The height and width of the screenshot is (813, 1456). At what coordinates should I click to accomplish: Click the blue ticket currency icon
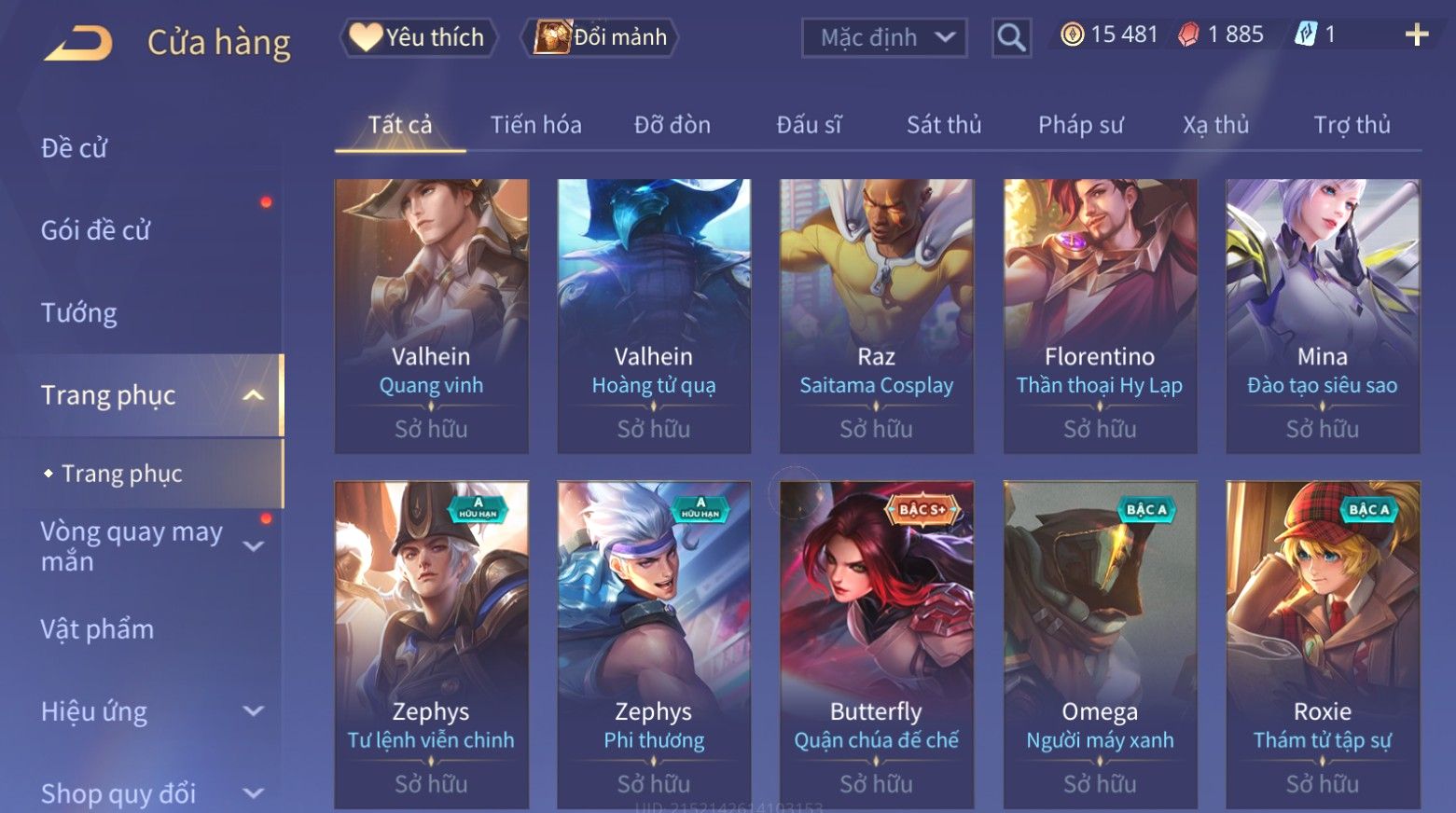coord(1305,35)
